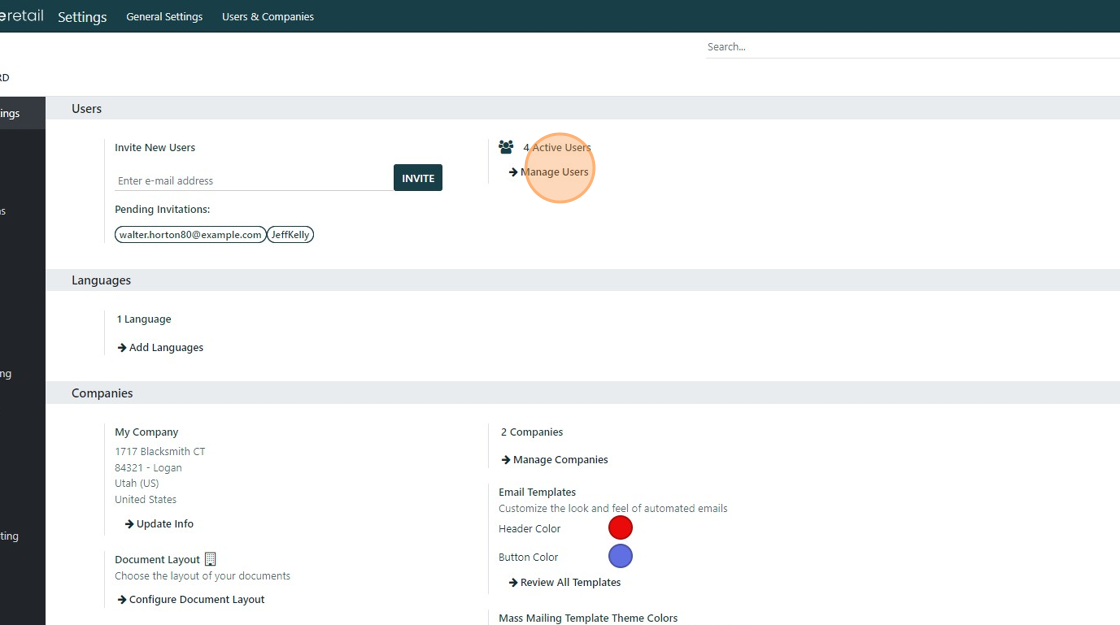Click the '2 Companies' text
1120x625 pixels.
click(x=531, y=432)
